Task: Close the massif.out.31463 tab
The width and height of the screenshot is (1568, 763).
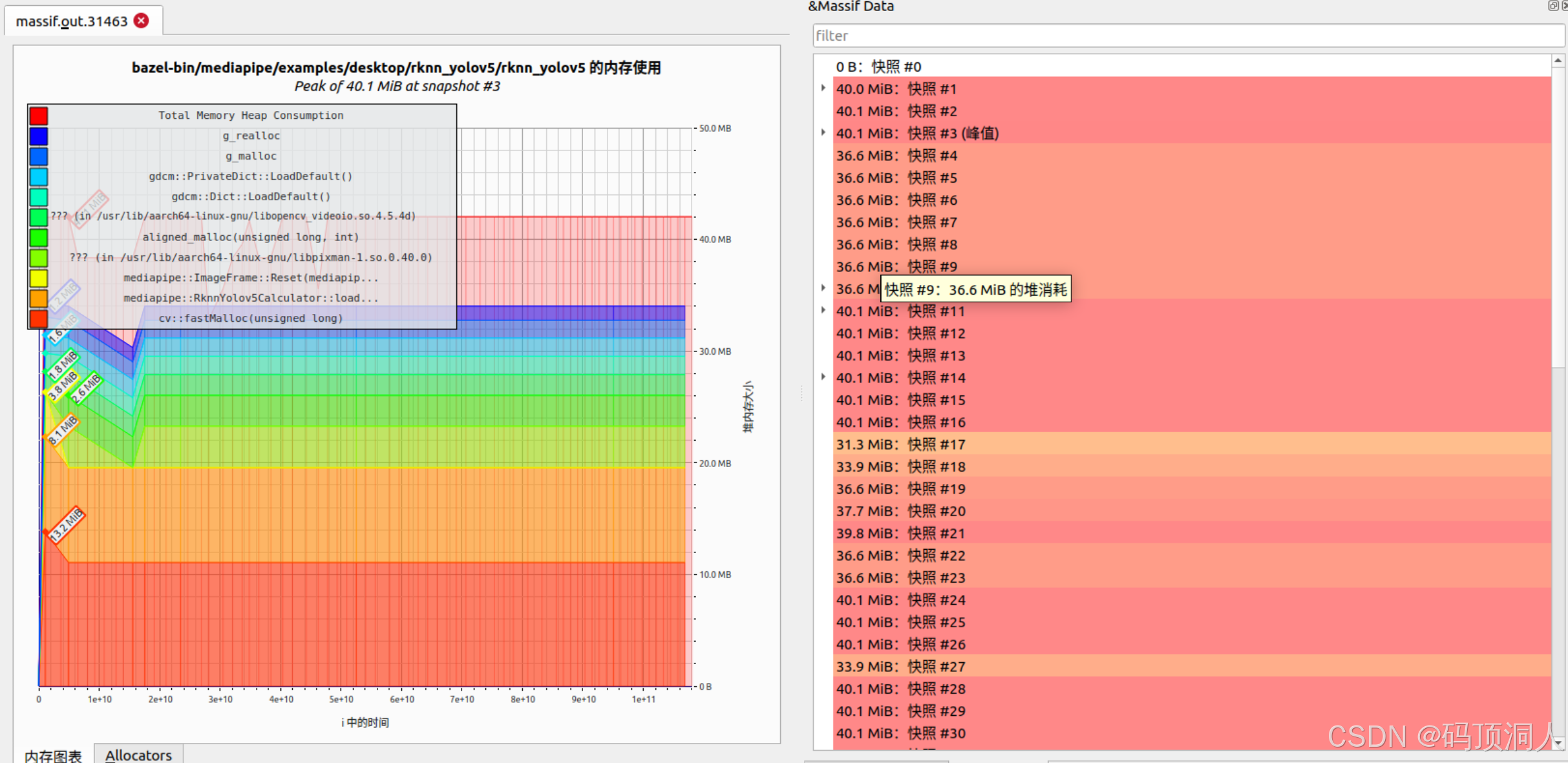Action: (x=141, y=21)
